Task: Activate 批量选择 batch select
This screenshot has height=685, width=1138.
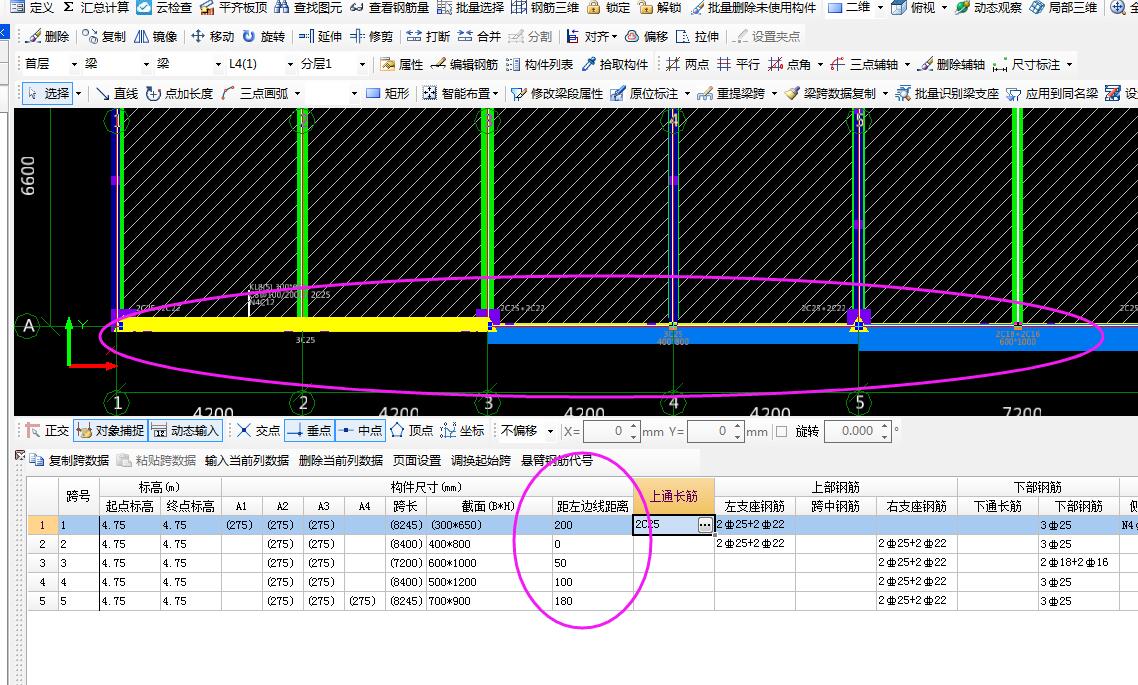Action: click(470, 7)
